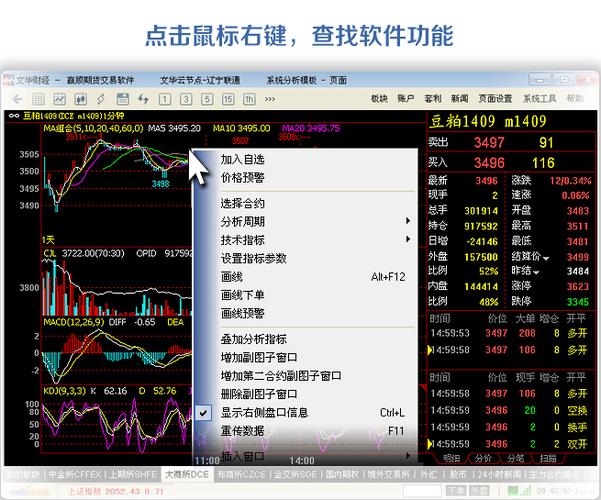Select the 中金所CFFEX exchange tab

[75, 475]
